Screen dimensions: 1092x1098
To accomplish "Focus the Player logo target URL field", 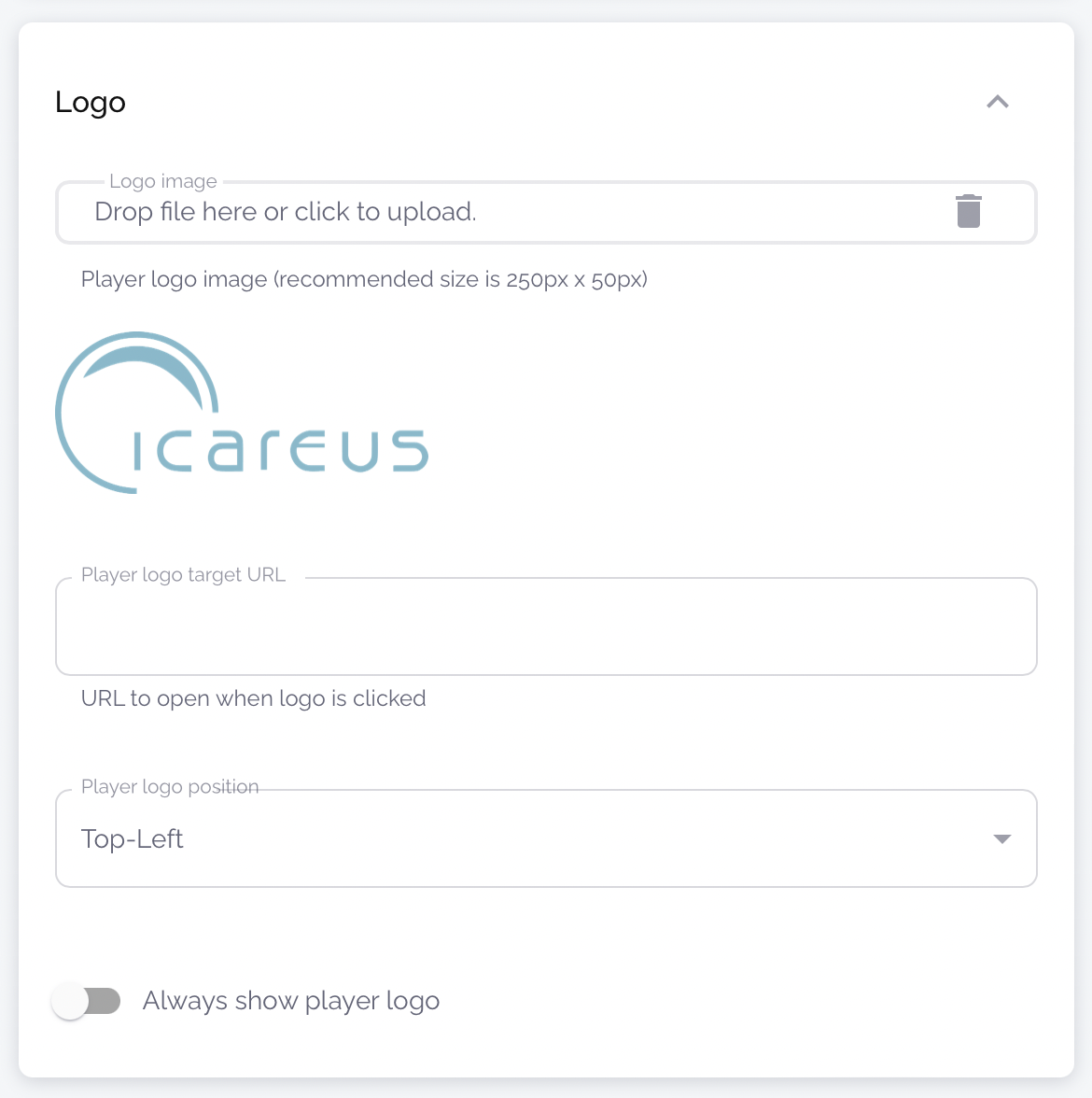I will point(546,626).
